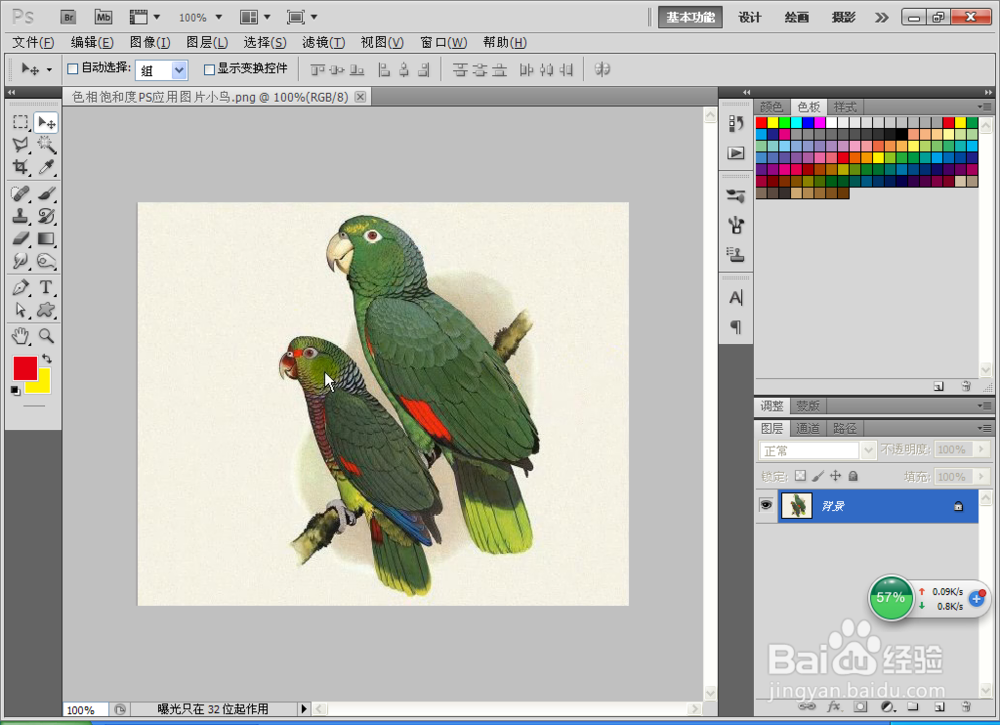The width and height of the screenshot is (1000, 725).
Task: Switch to Photography workspace
Action: tap(844, 17)
